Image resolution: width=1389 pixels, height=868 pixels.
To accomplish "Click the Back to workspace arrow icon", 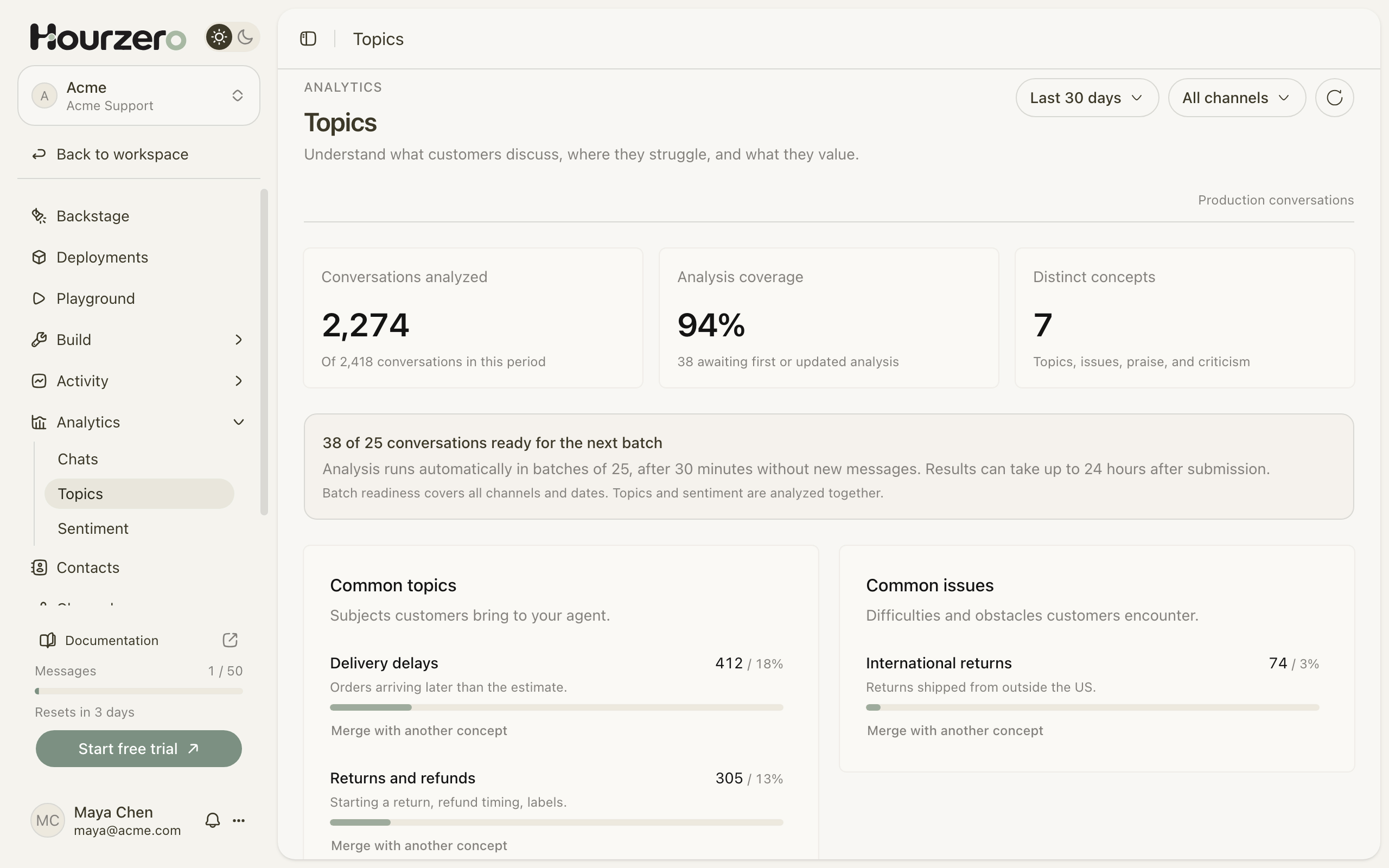I will tap(39, 154).
